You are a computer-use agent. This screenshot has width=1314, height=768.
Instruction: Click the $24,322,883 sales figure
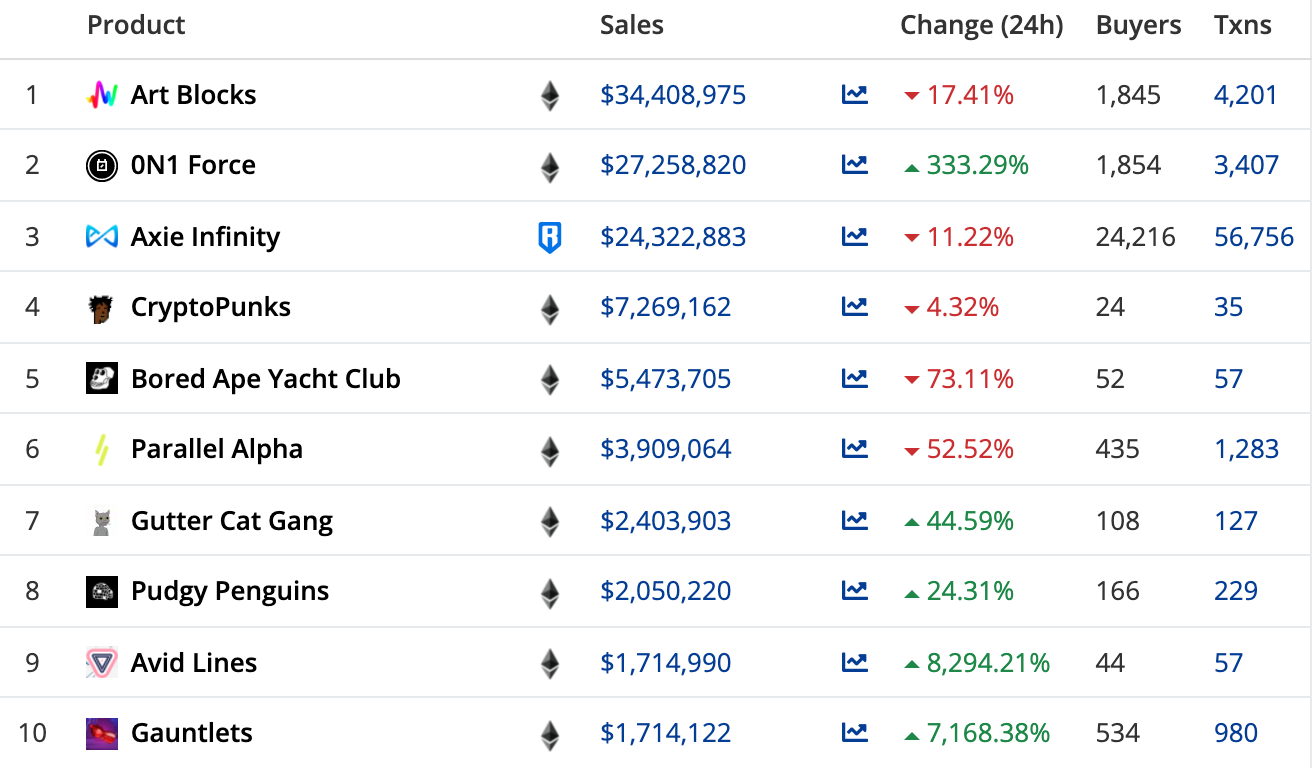tap(673, 237)
